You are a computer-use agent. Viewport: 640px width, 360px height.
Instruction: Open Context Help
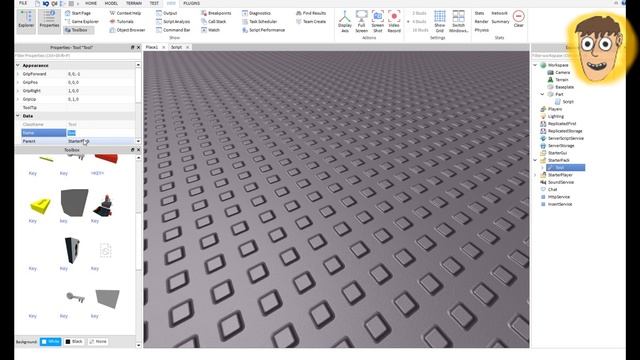125,13
